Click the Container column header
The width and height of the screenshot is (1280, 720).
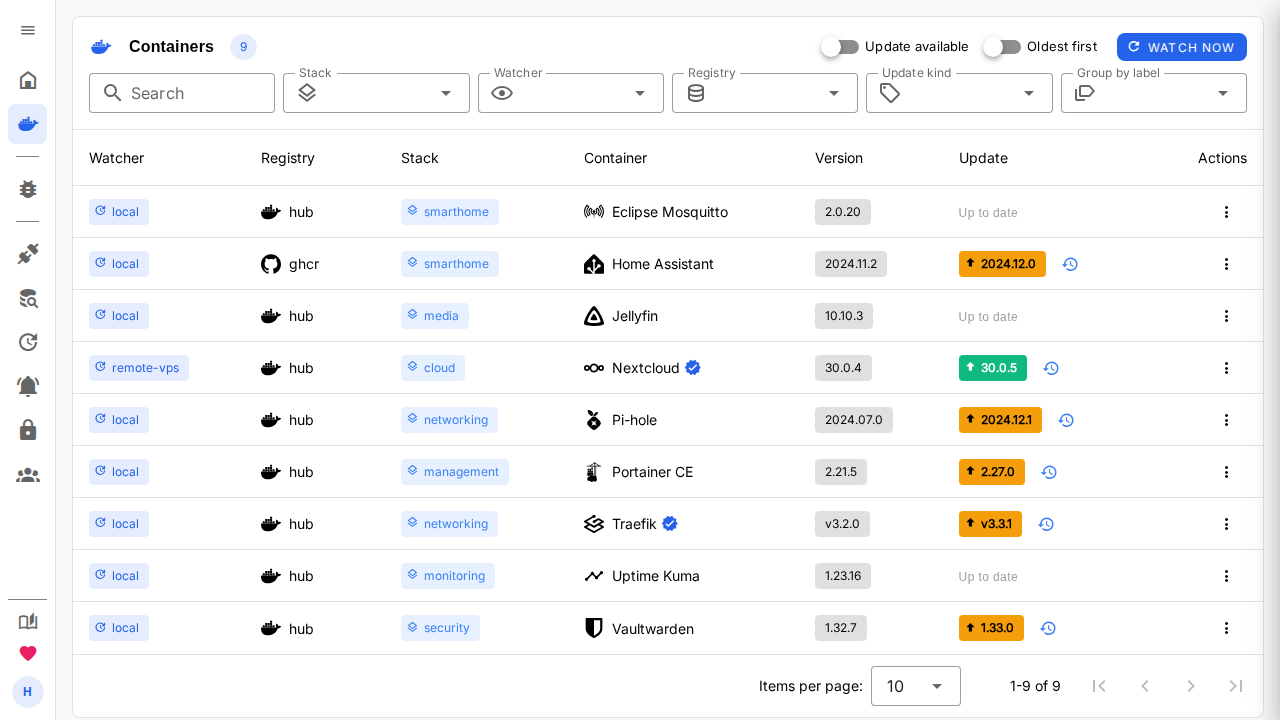click(615, 158)
